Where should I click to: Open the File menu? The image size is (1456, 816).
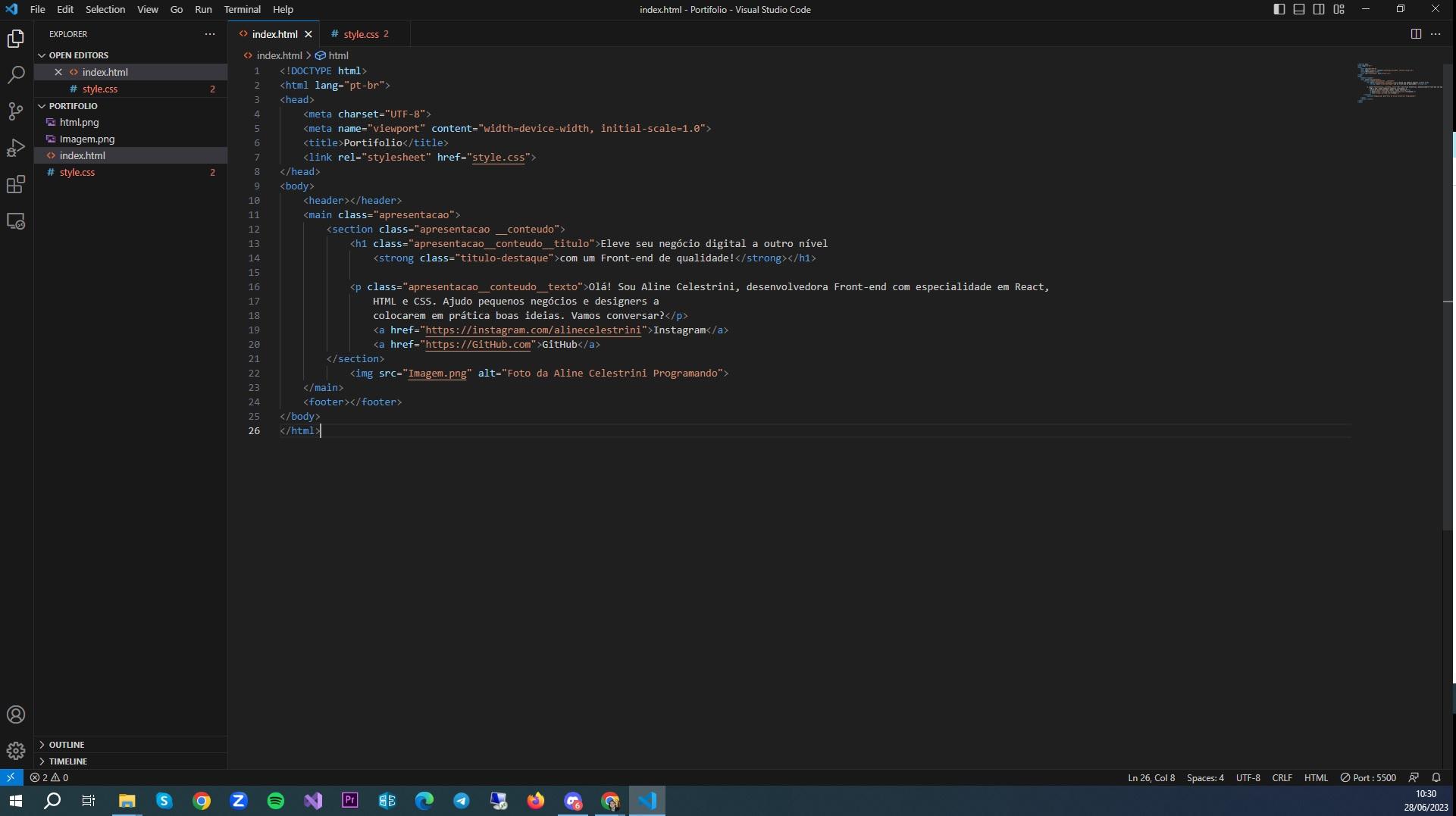(x=37, y=9)
